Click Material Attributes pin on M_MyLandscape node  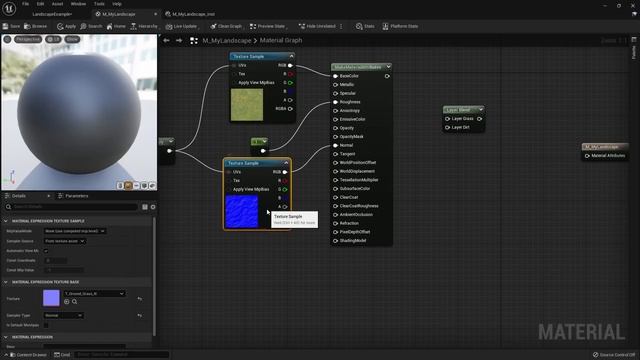(587, 156)
